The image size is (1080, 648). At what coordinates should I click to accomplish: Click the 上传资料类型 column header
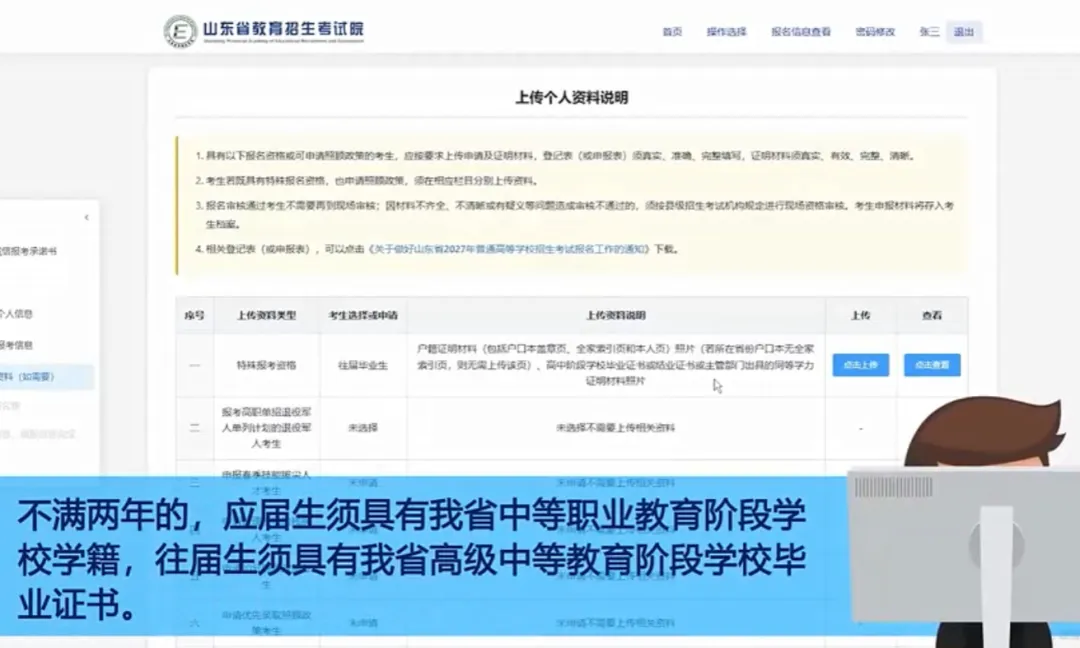pos(266,315)
